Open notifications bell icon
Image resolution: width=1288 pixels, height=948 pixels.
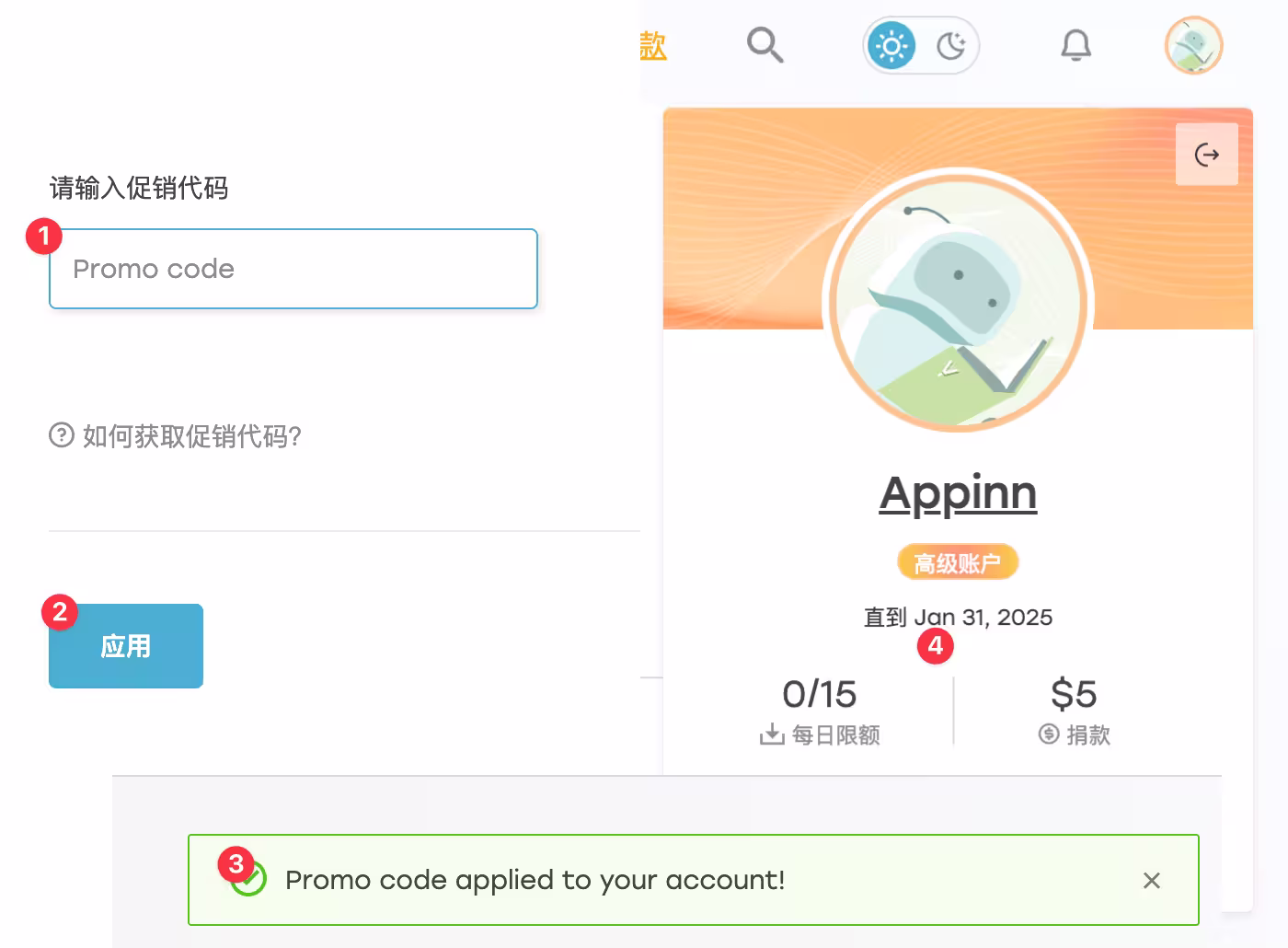[1075, 45]
